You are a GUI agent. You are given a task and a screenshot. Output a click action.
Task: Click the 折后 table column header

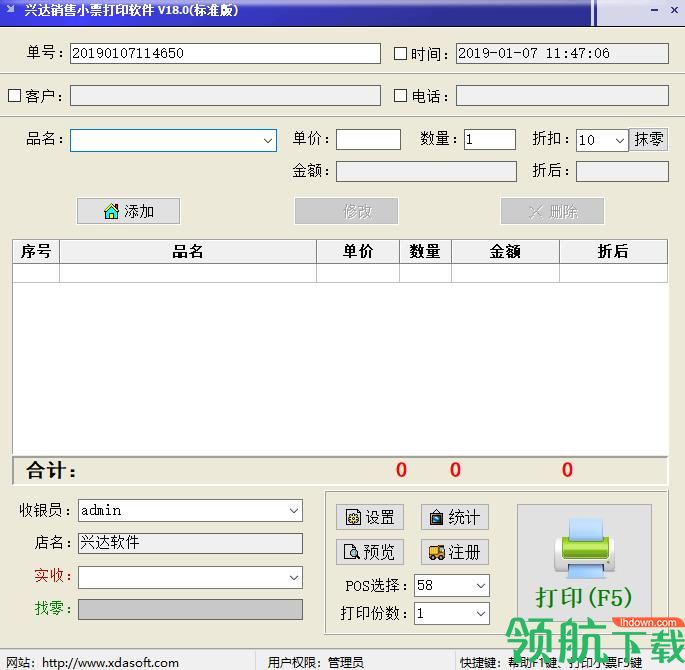coord(613,252)
